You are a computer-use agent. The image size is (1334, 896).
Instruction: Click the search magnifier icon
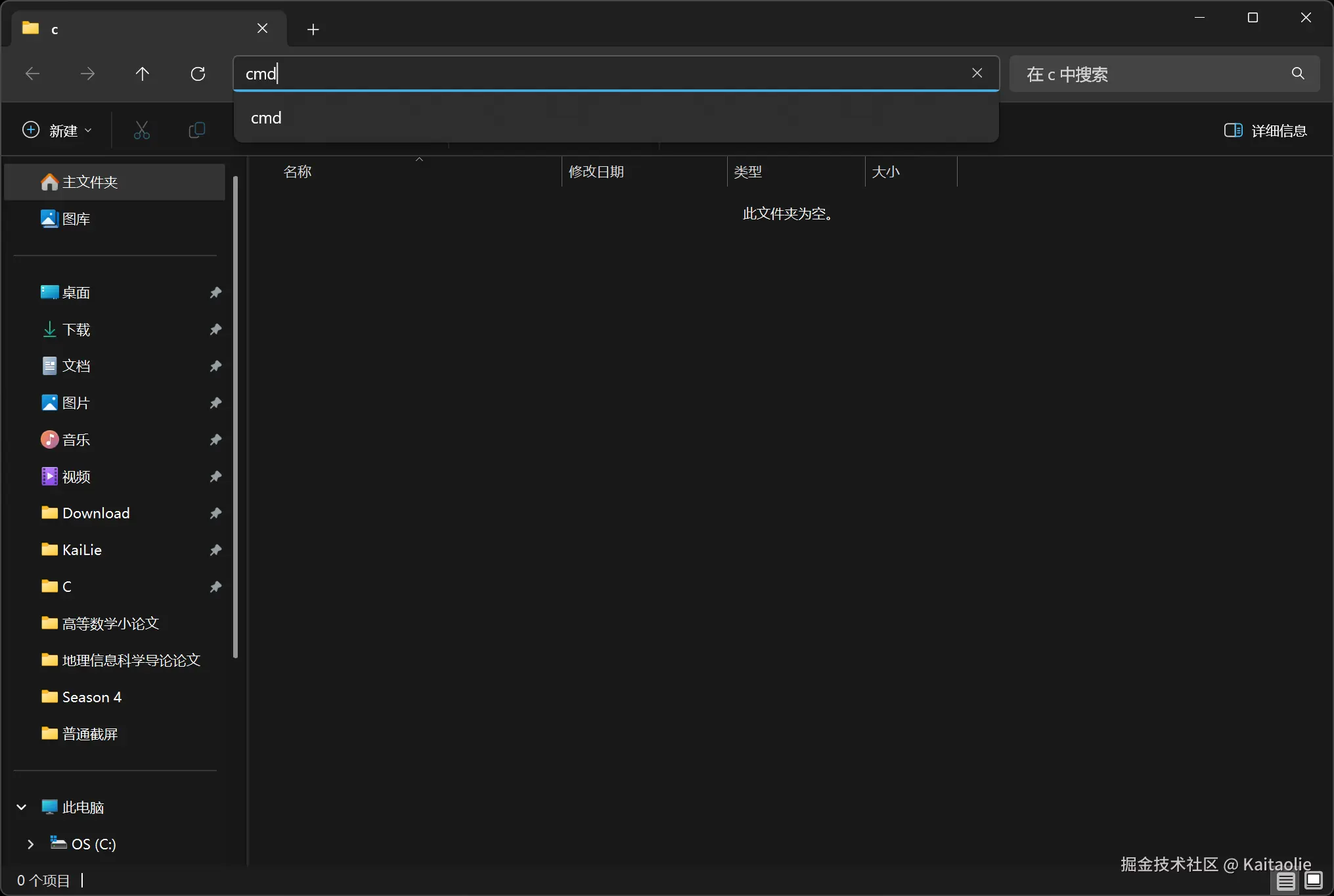pyautogui.click(x=1297, y=74)
